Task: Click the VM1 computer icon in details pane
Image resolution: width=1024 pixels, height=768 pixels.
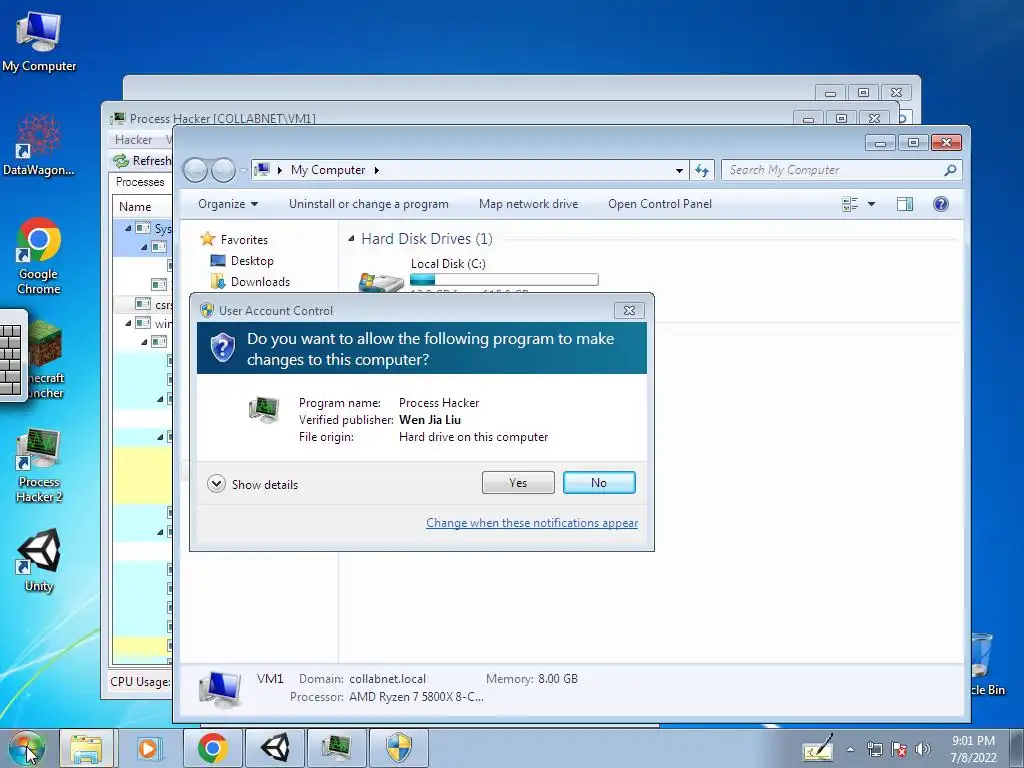Action: (220, 688)
